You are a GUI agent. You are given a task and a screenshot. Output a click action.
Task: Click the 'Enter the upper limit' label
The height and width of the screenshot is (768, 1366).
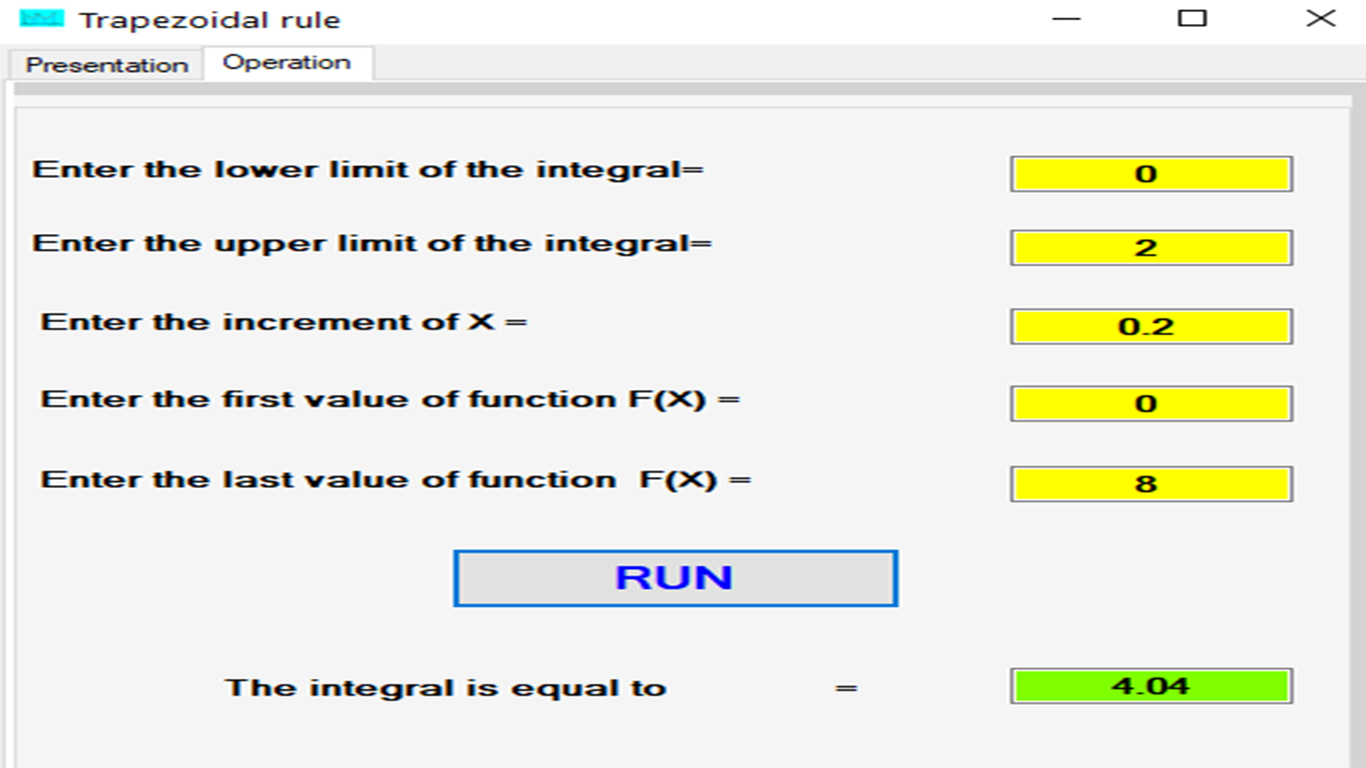point(372,244)
